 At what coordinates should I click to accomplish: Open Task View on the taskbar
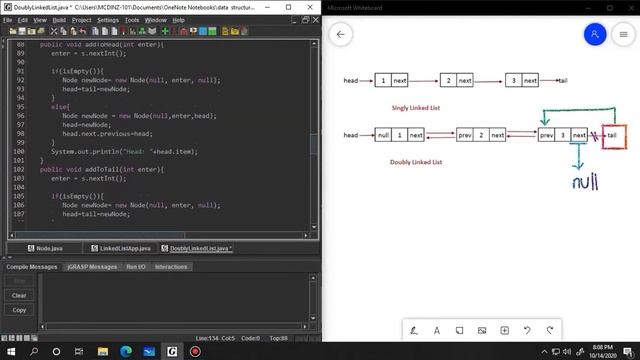pyautogui.click(x=79, y=351)
